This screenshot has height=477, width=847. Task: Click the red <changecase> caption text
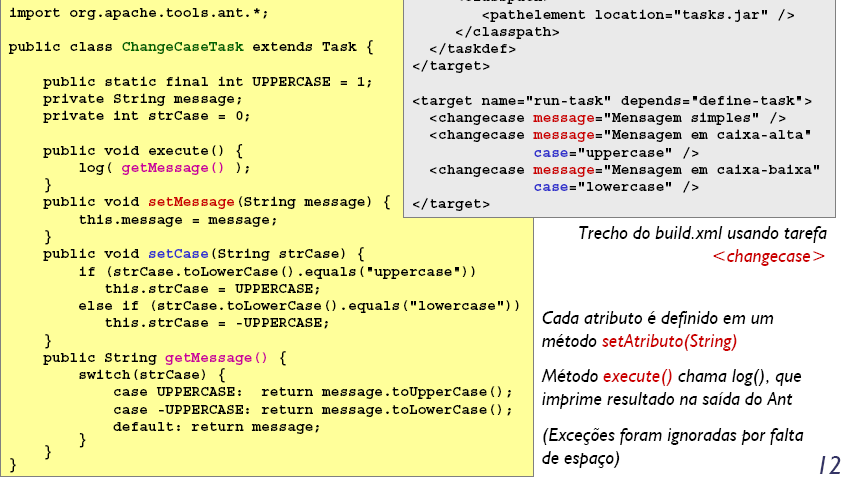769,256
